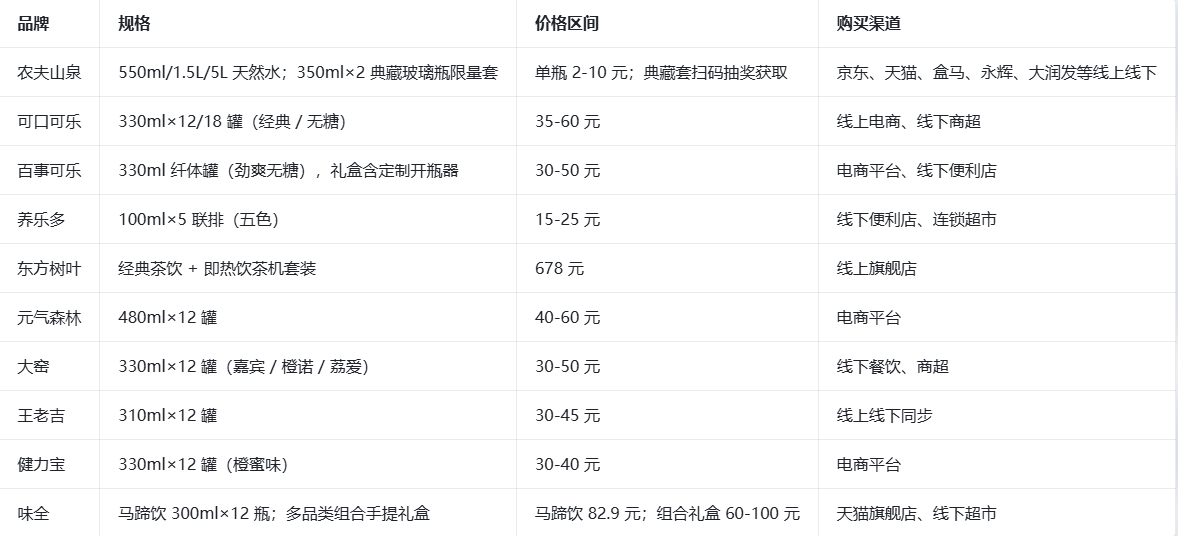Select the 天猫旗舰店、线下超市 channel cell

tap(917, 513)
